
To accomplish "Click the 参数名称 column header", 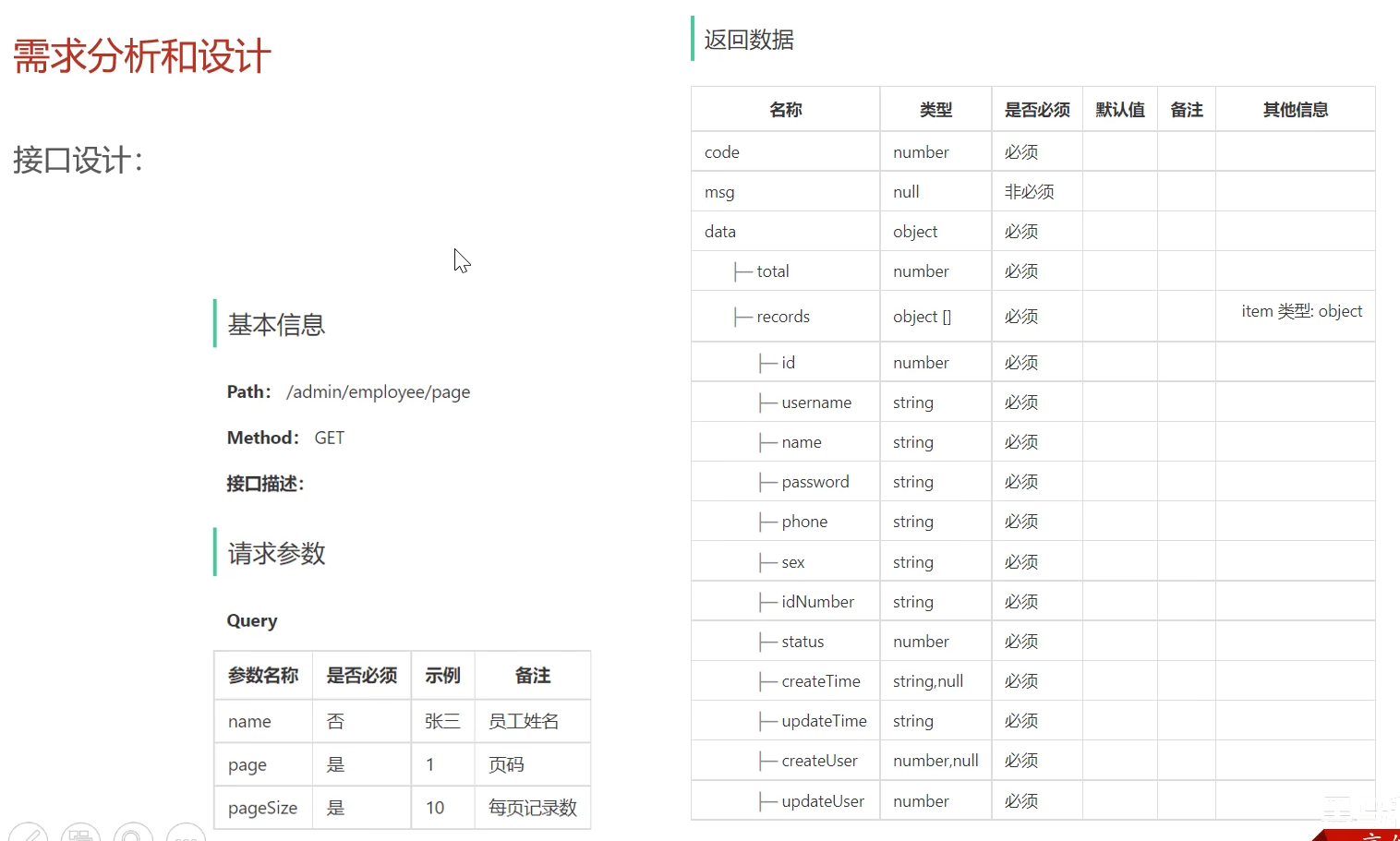I will [x=263, y=676].
